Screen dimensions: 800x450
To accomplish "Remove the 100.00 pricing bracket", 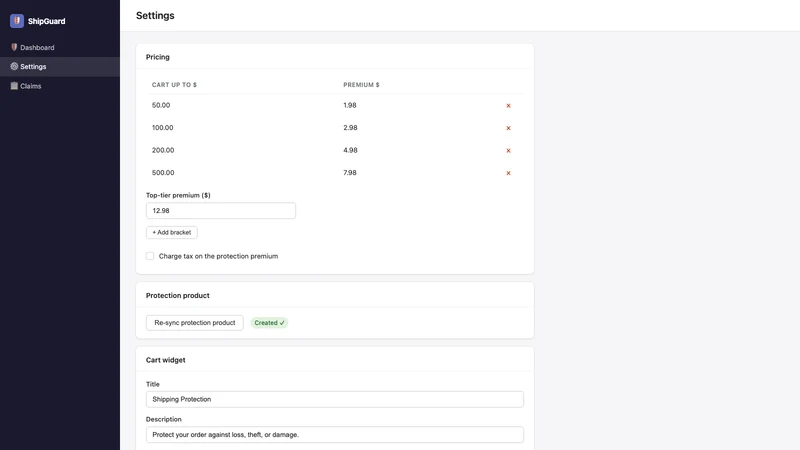I will (x=508, y=128).
